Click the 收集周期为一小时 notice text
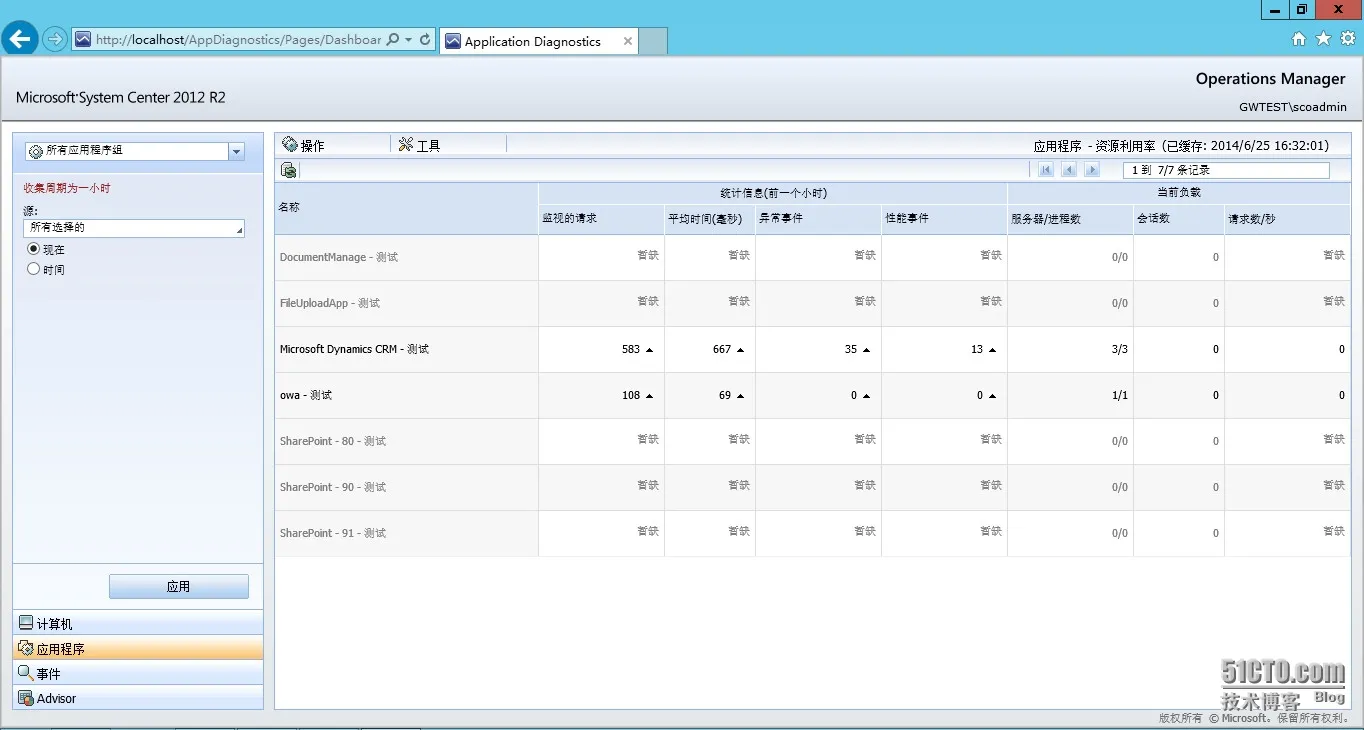 pos(67,188)
